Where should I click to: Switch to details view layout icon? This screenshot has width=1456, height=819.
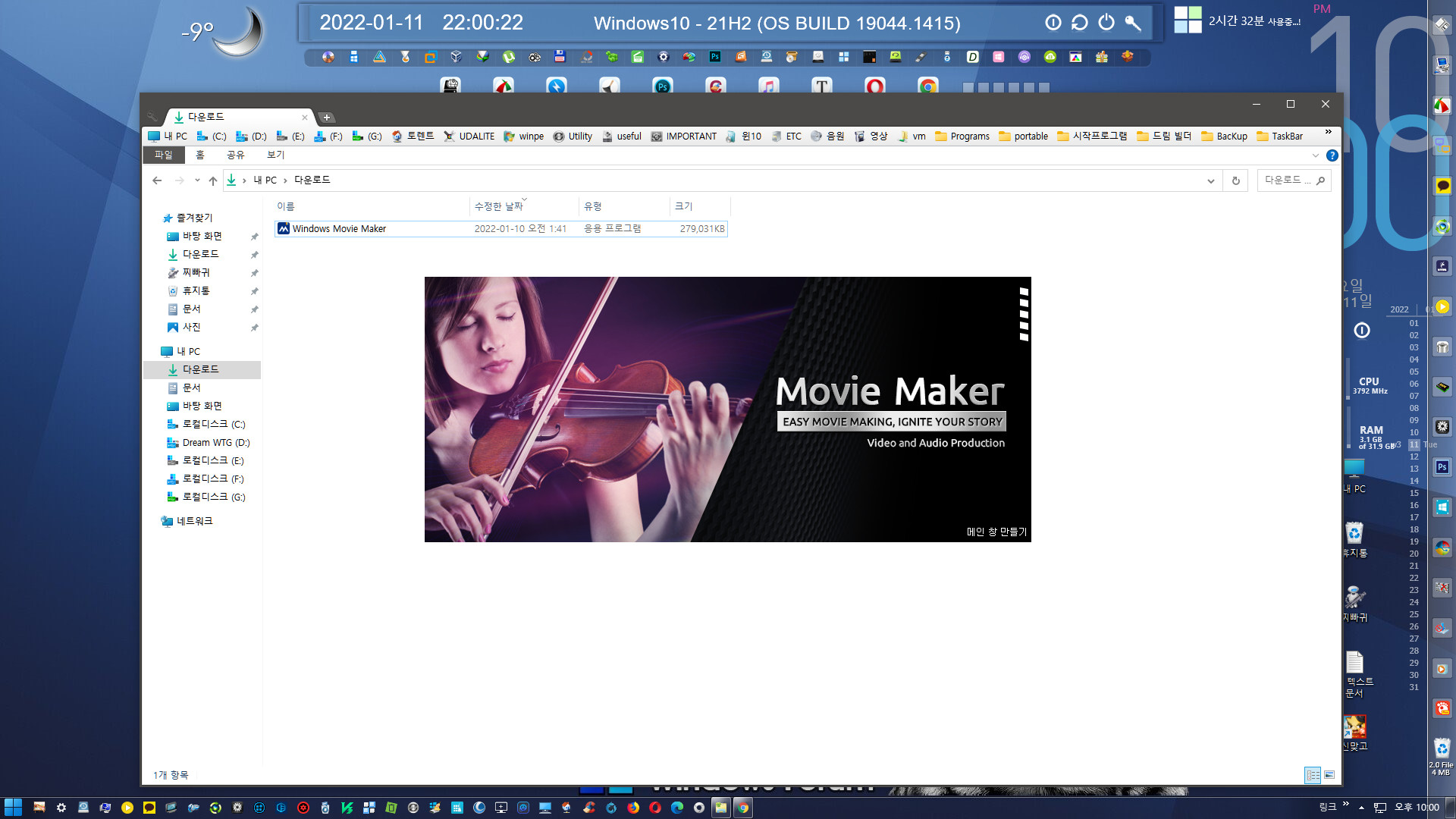(1312, 775)
